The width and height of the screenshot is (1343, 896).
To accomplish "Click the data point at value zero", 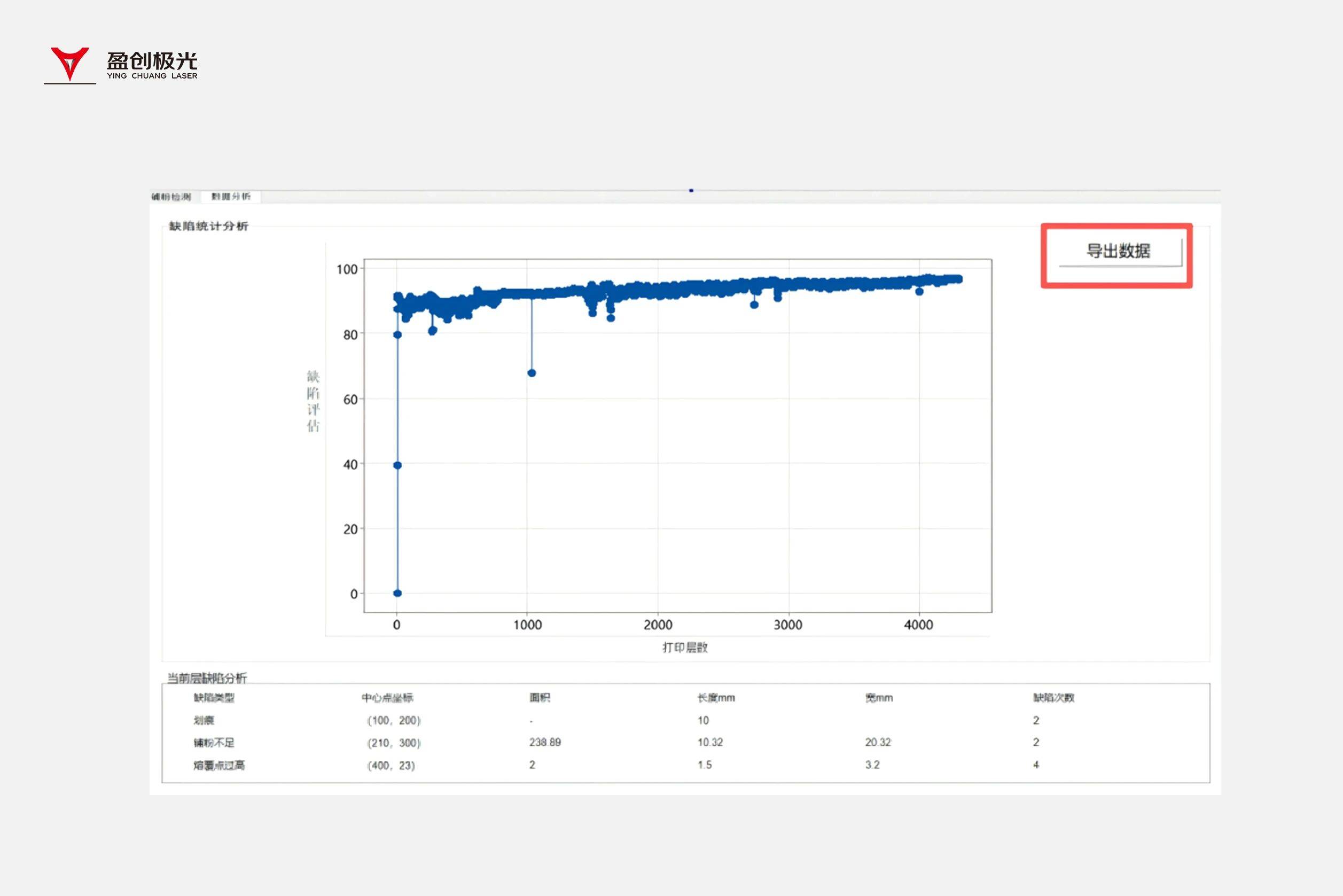I will click(x=397, y=593).
